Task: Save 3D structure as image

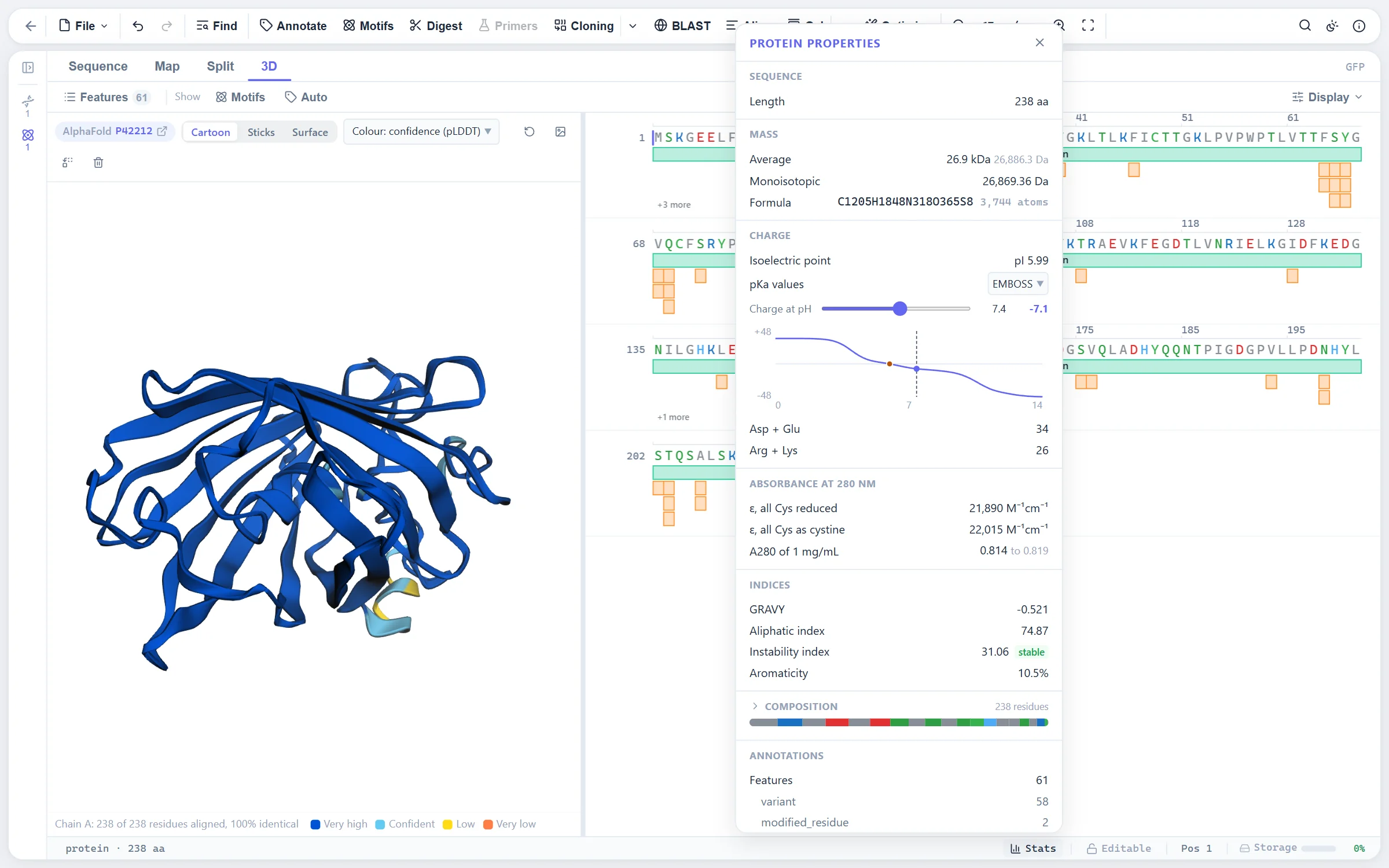Action: [560, 132]
